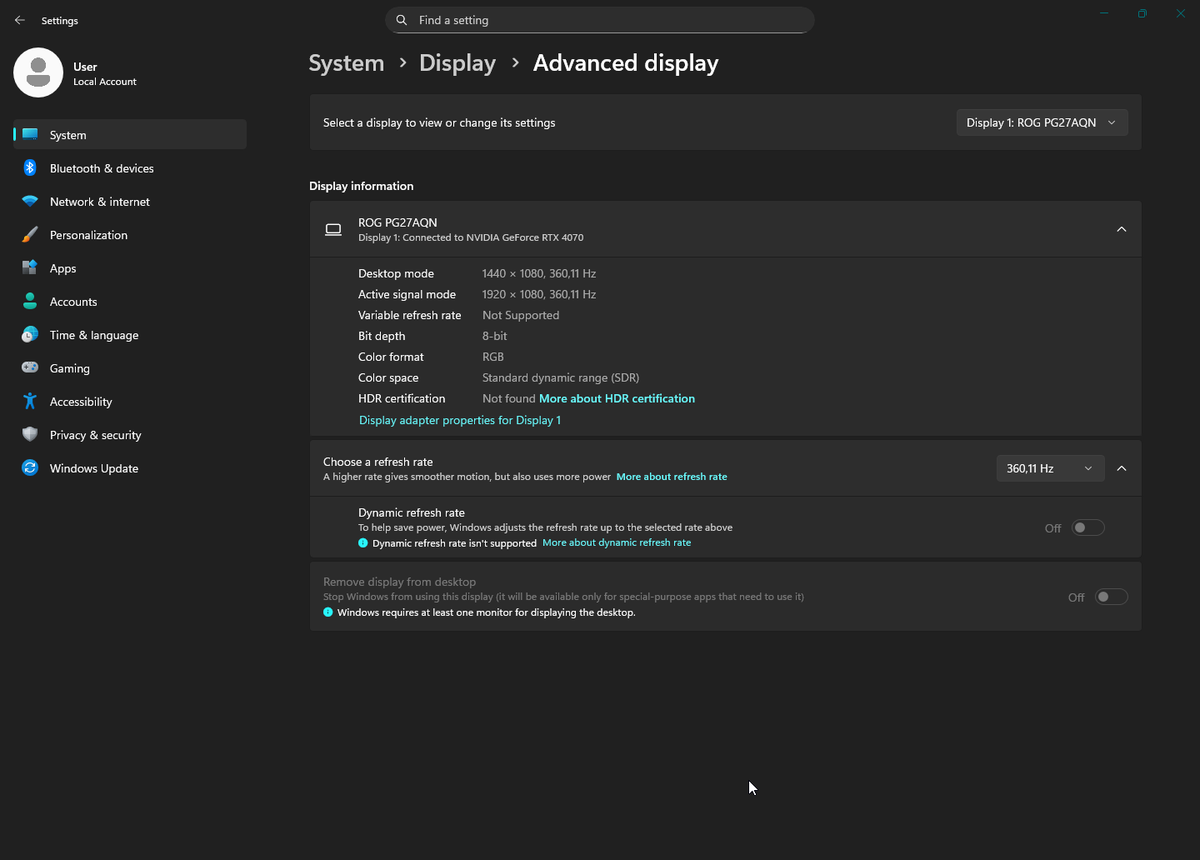Click the User Local Account name

[x=104, y=74]
